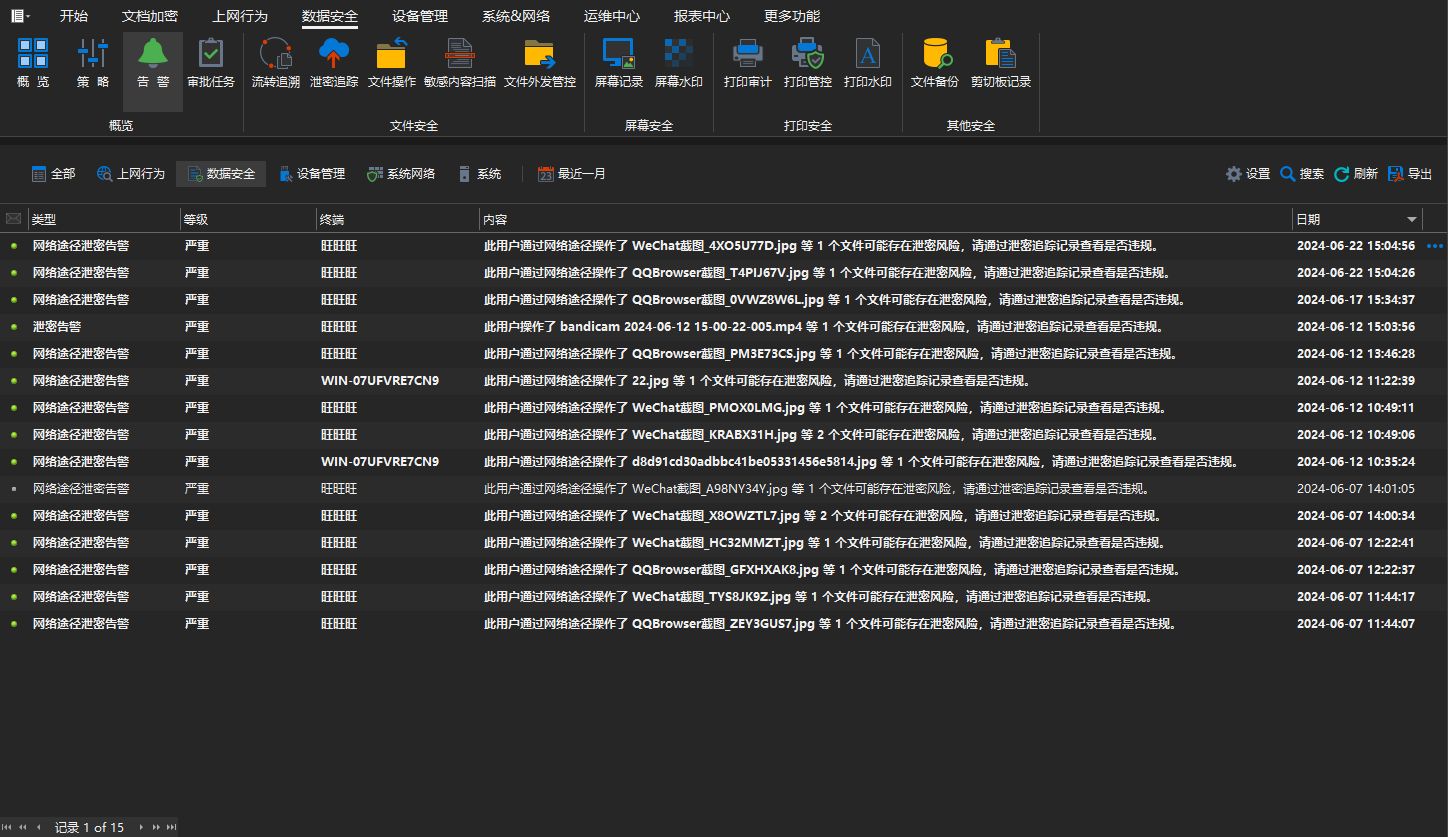
Task: Go to previous record in pager
Action: click(38, 827)
